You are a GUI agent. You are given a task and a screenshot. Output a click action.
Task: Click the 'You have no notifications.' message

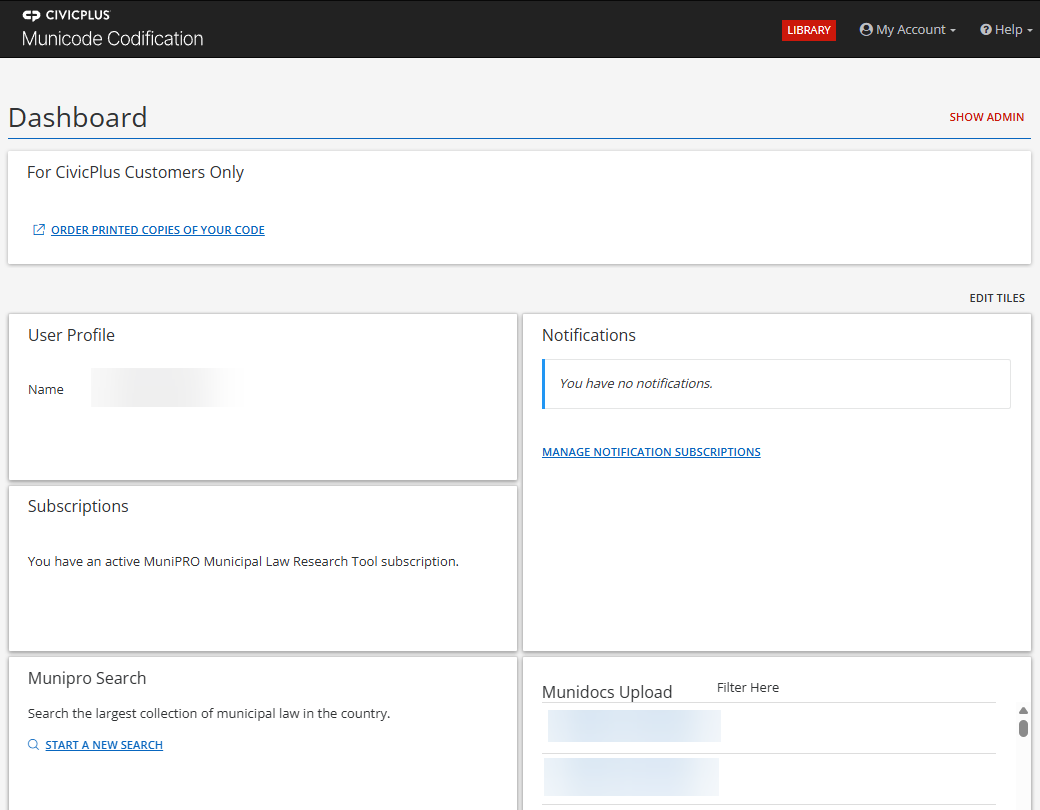coord(635,383)
